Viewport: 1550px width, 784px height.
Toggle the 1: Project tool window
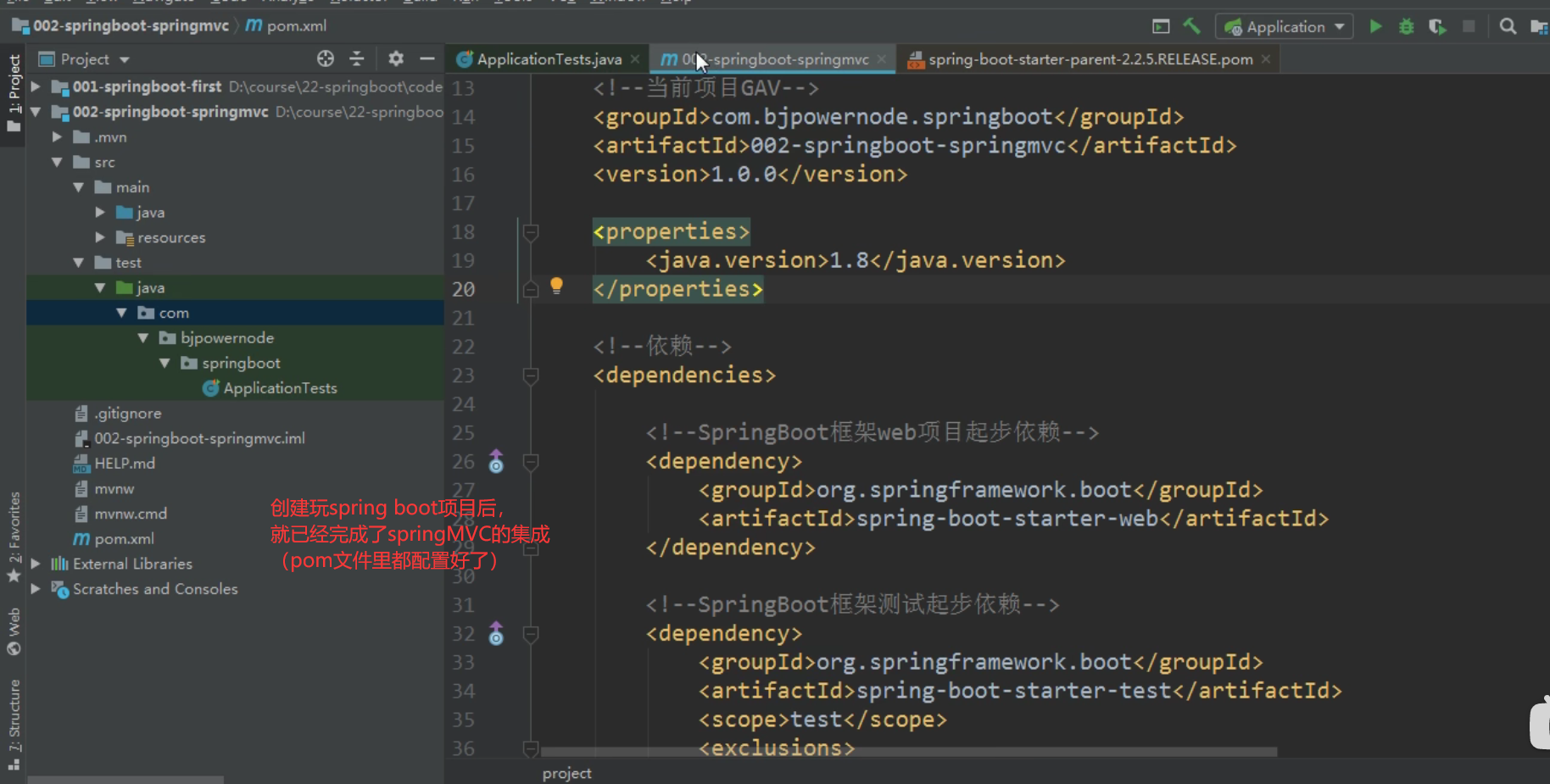pos(14,93)
